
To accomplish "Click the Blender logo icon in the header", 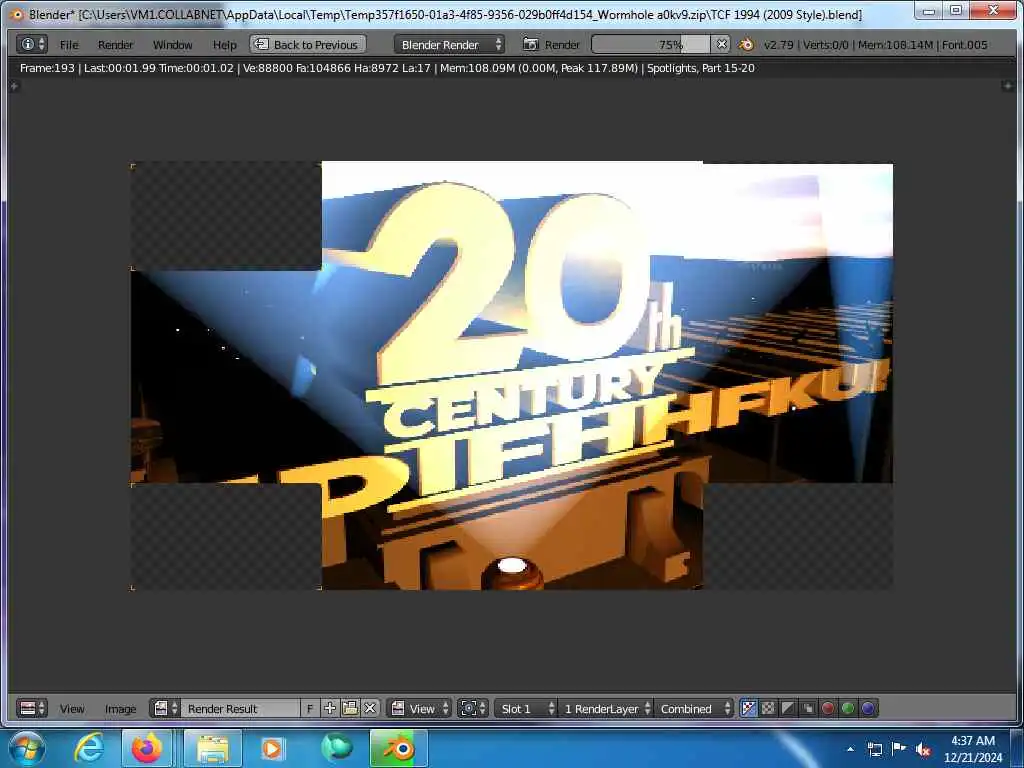I will tap(746, 44).
